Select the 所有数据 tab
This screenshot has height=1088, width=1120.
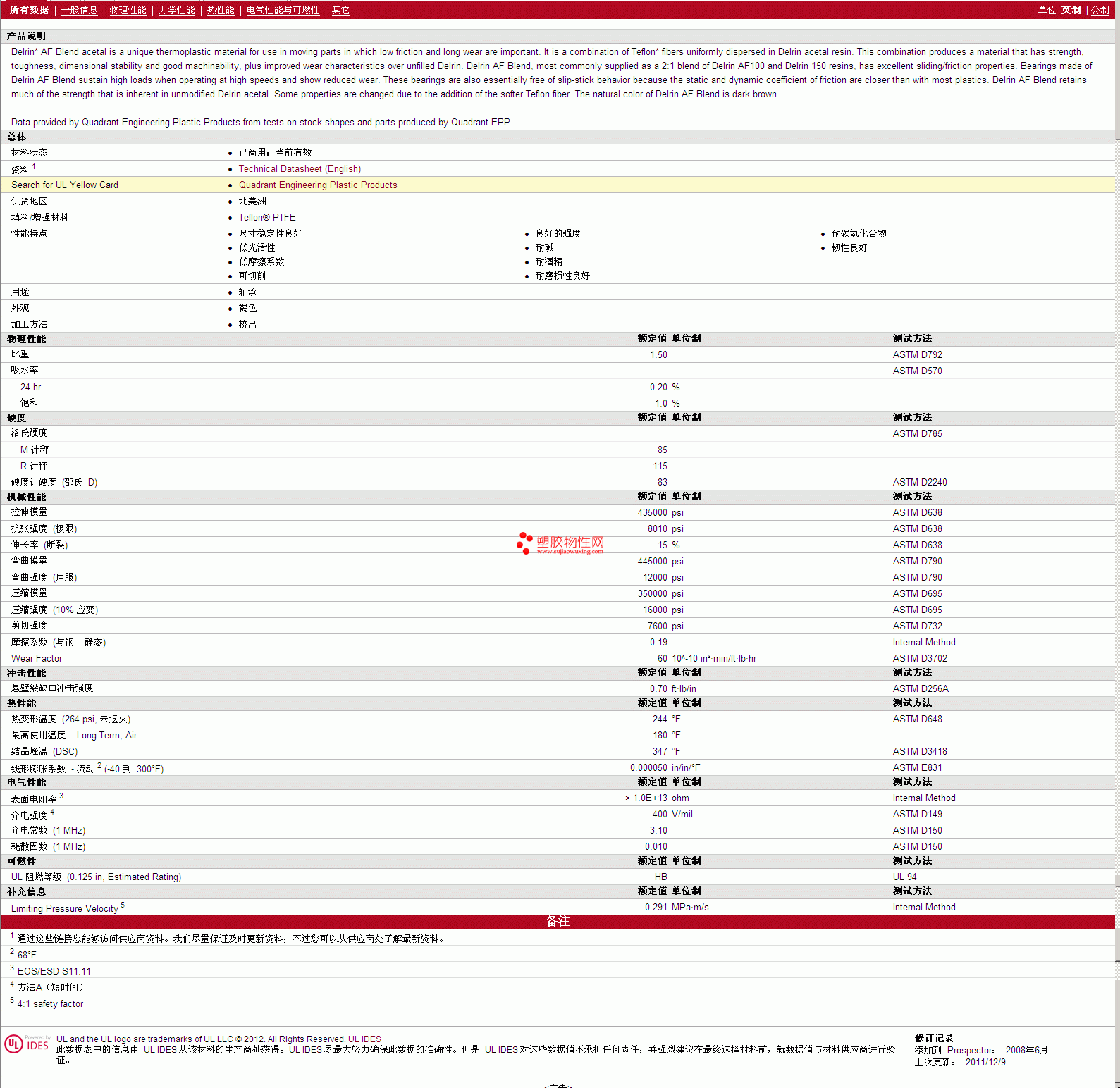pyautogui.click(x=29, y=11)
